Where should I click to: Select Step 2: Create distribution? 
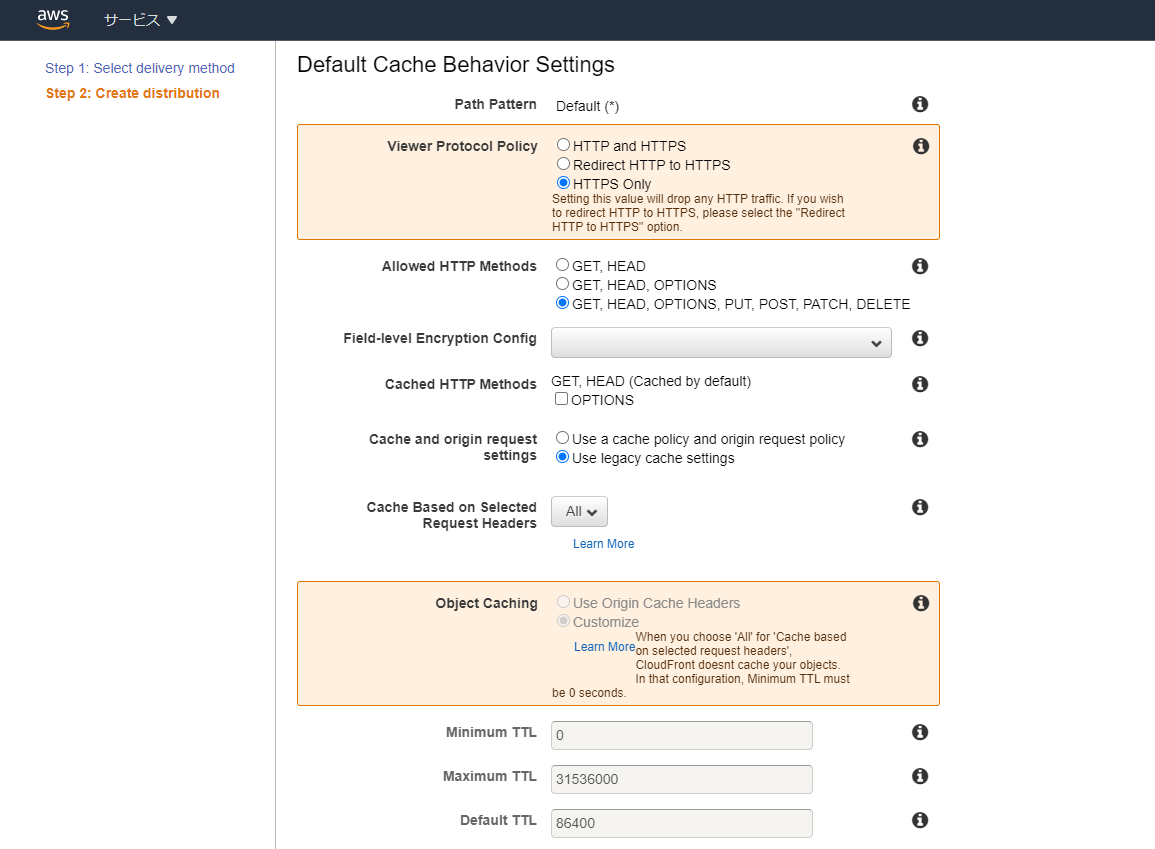[132, 93]
